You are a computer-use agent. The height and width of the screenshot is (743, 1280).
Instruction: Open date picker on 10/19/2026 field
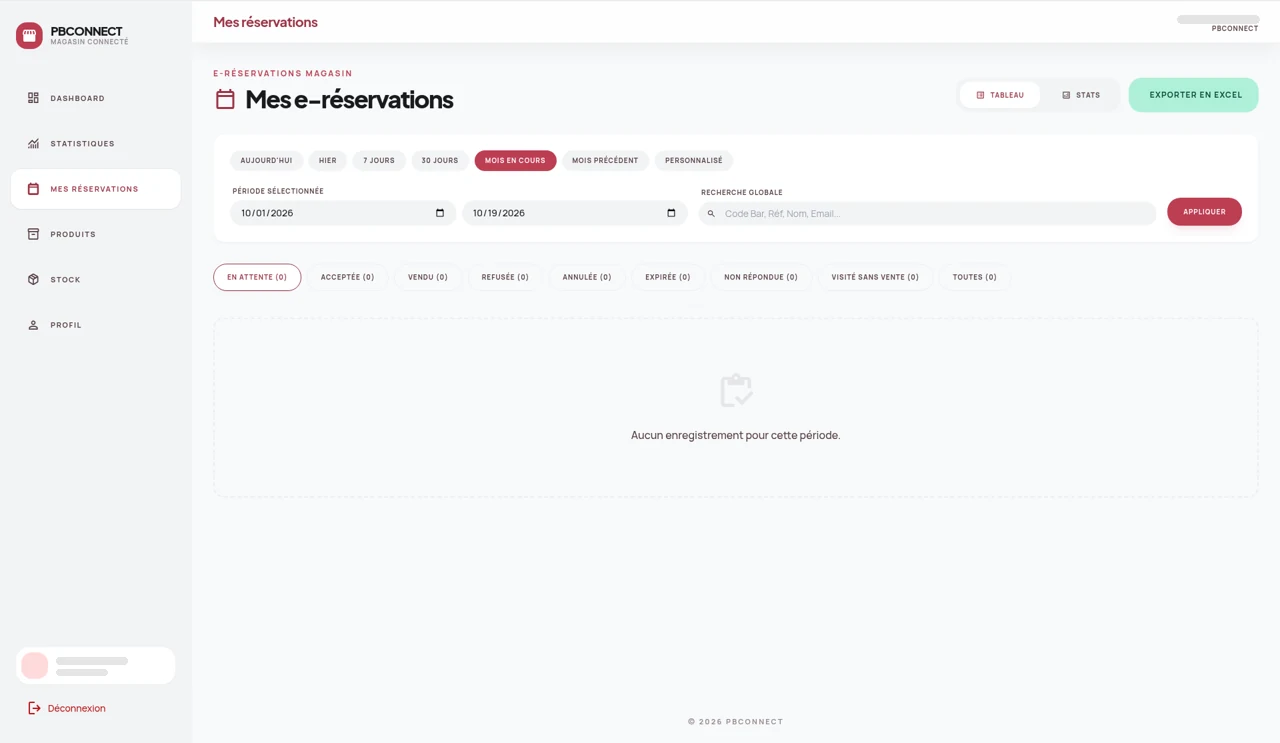click(671, 213)
